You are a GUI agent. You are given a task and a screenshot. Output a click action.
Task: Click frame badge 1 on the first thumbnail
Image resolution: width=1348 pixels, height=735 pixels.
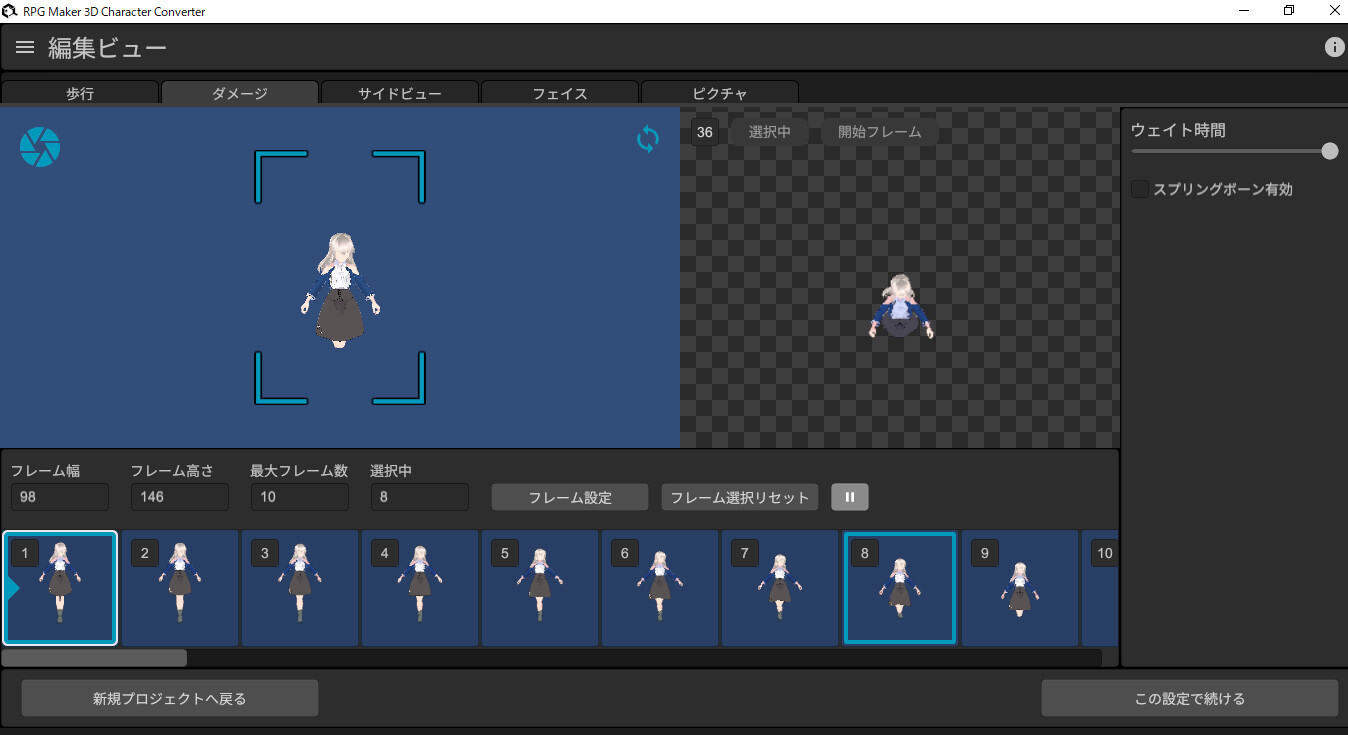click(23, 552)
